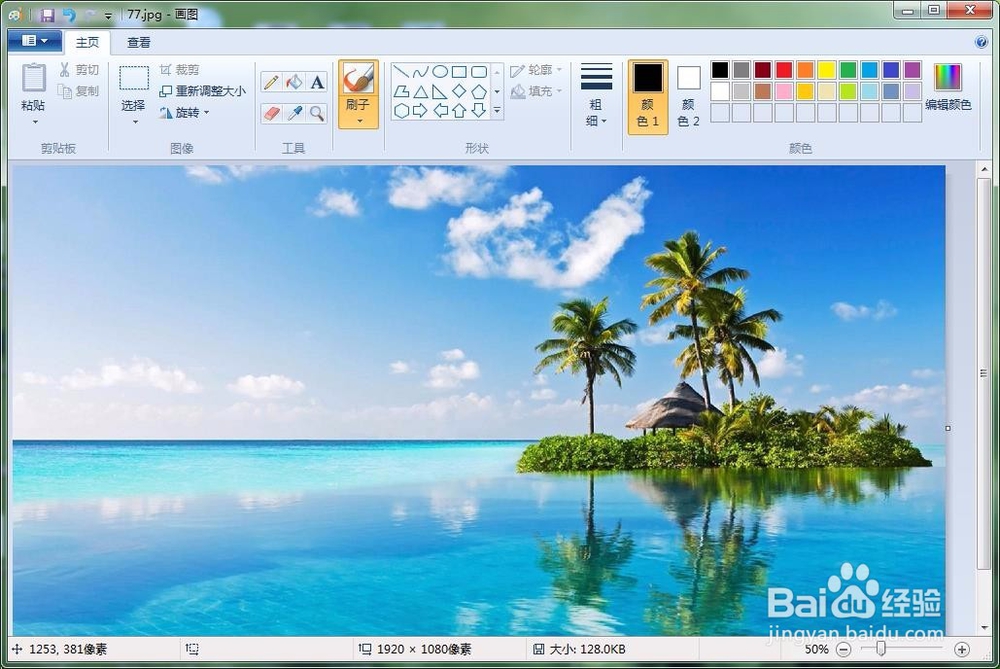Click the Crop (裁剪) button
Image resolution: width=1000 pixels, height=669 pixels.
point(179,70)
